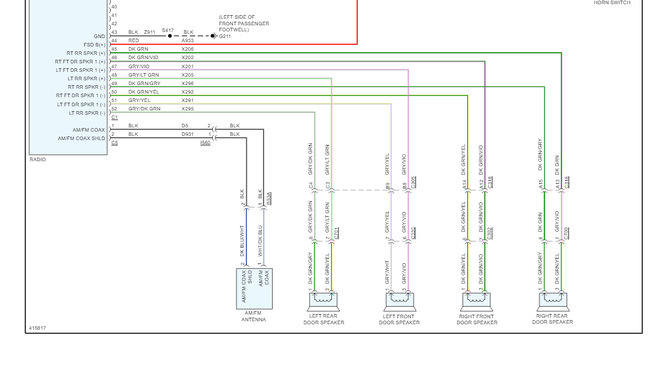The image size is (650, 372).
Task: Click the G211 ground label
Action: click(x=225, y=36)
